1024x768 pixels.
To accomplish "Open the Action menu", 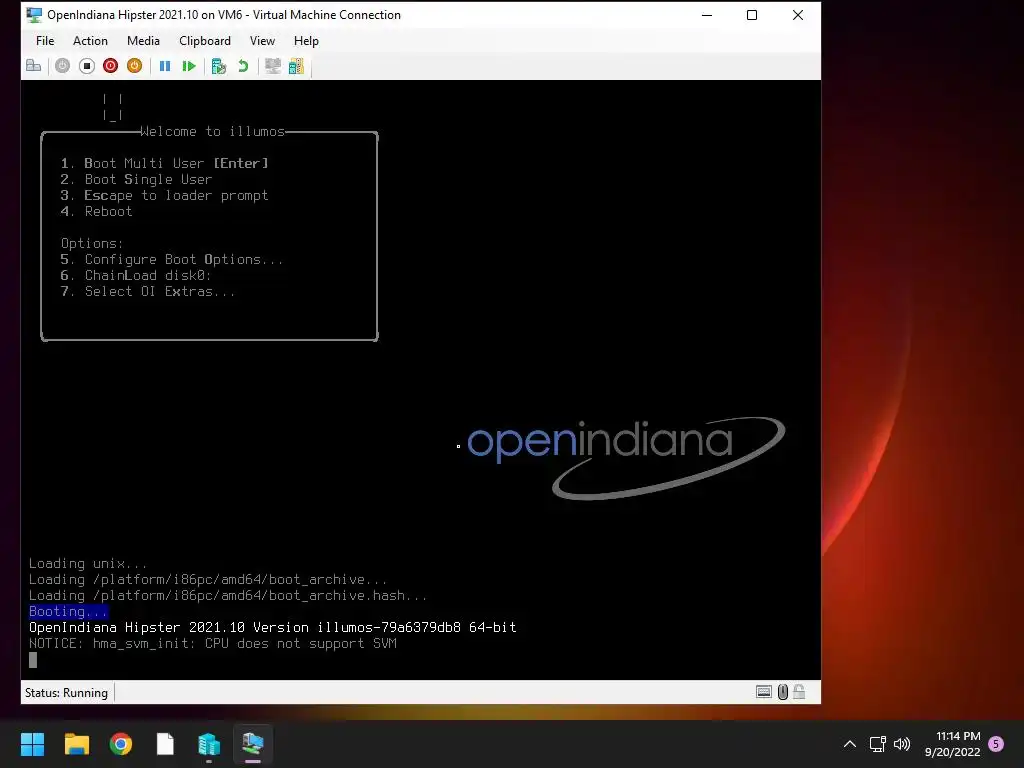I will click(x=90, y=40).
